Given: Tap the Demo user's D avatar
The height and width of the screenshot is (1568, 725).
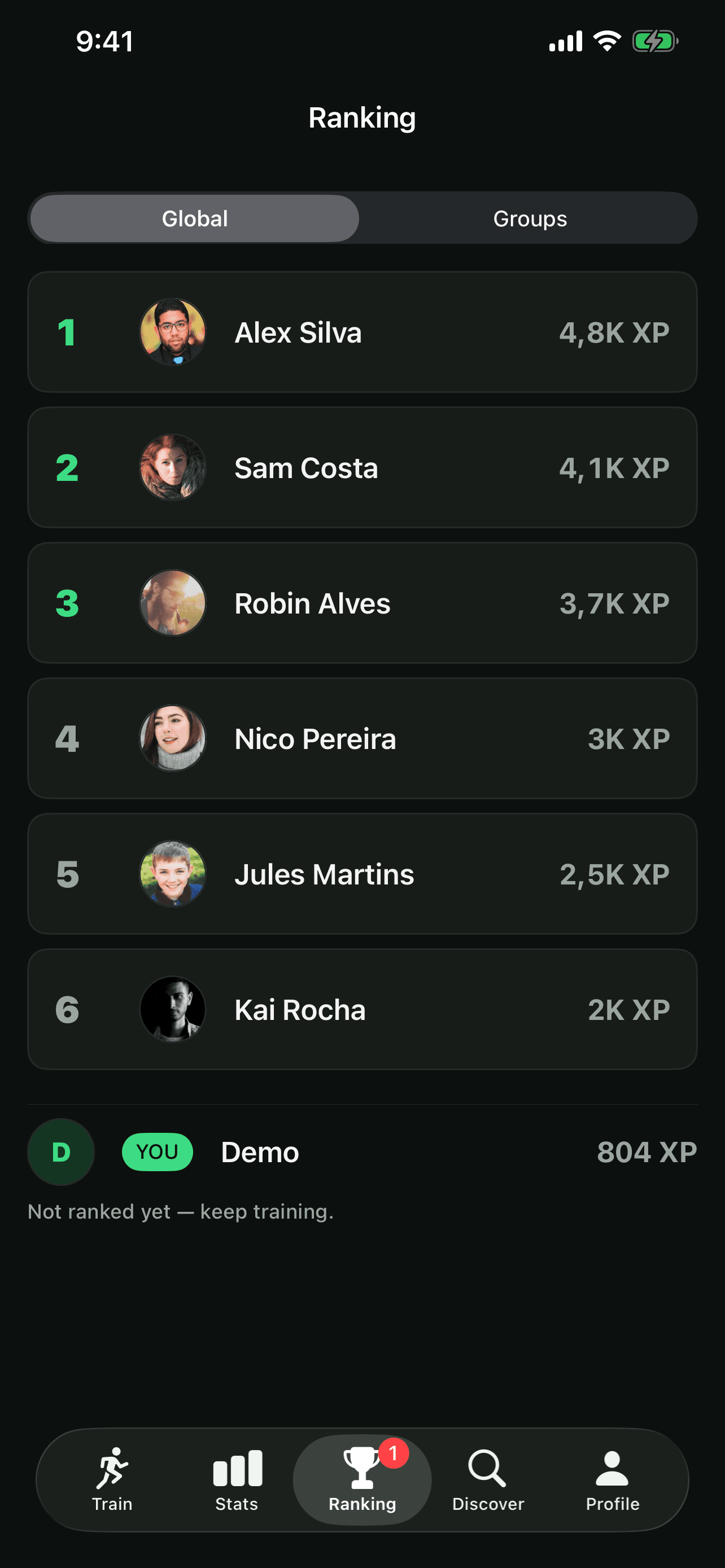Looking at the screenshot, I should coord(61,1151).
